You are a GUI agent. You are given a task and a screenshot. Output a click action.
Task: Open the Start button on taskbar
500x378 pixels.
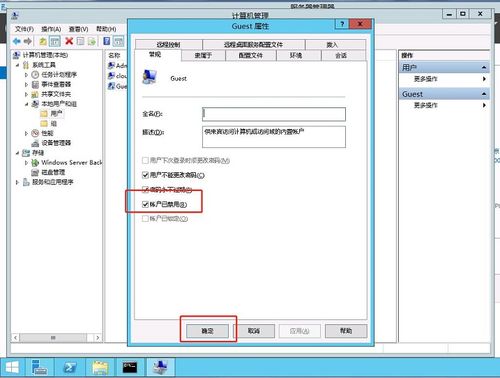tap(12, 368)
